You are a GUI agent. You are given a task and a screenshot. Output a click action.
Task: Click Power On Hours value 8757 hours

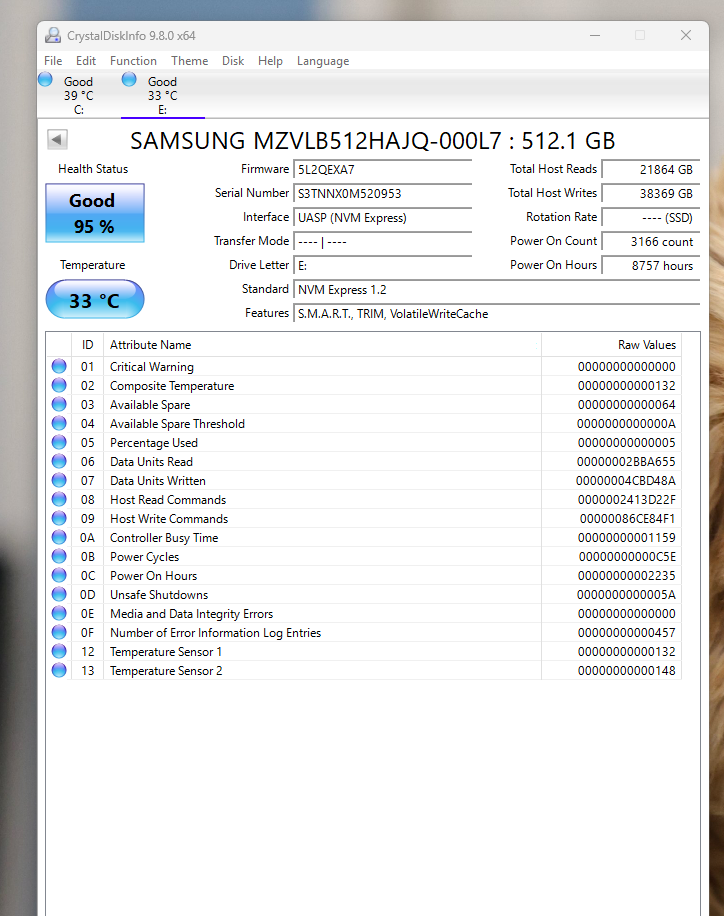[650, 265]
